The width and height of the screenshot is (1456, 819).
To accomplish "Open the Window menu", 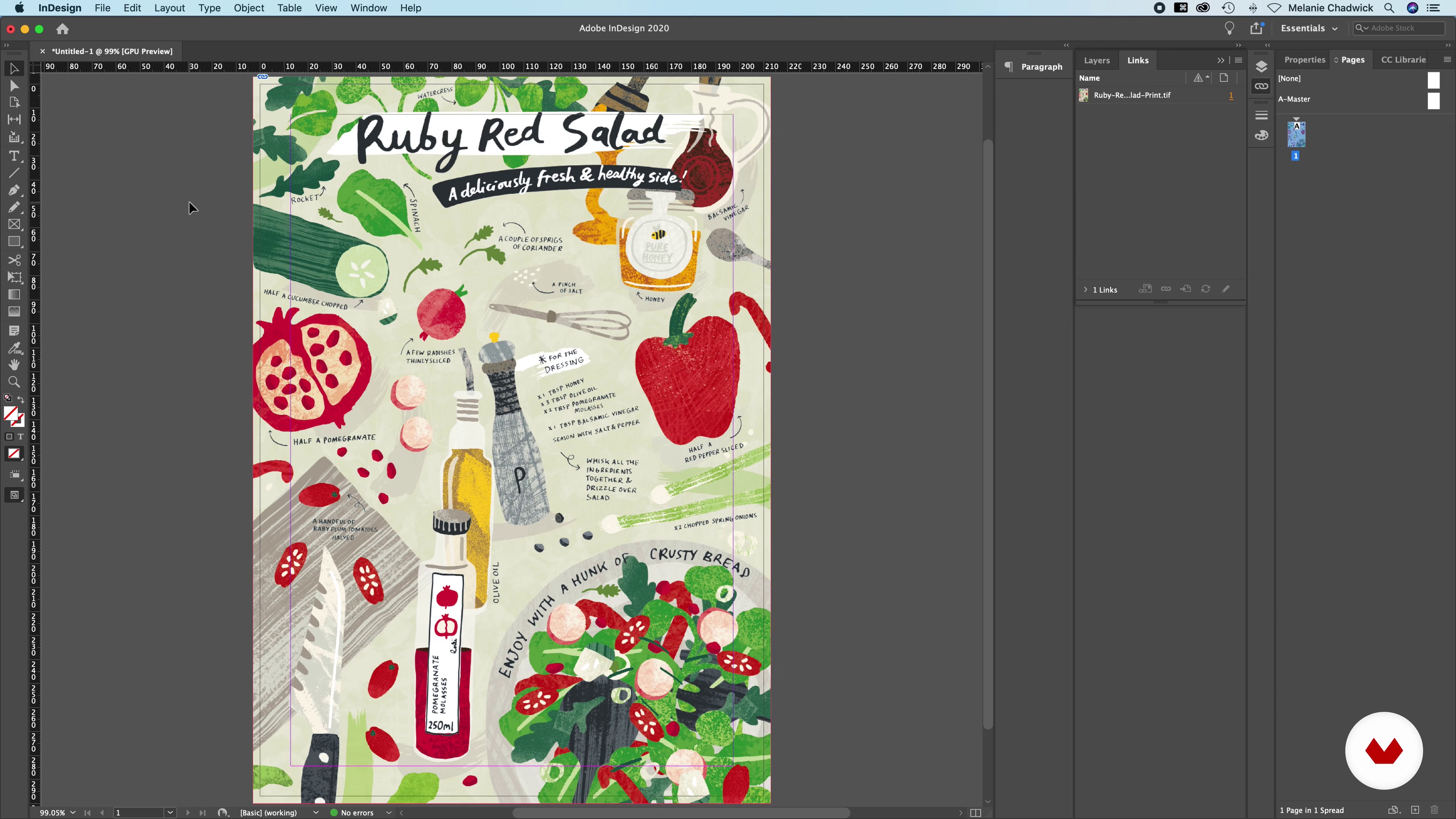I will [369, 8].
